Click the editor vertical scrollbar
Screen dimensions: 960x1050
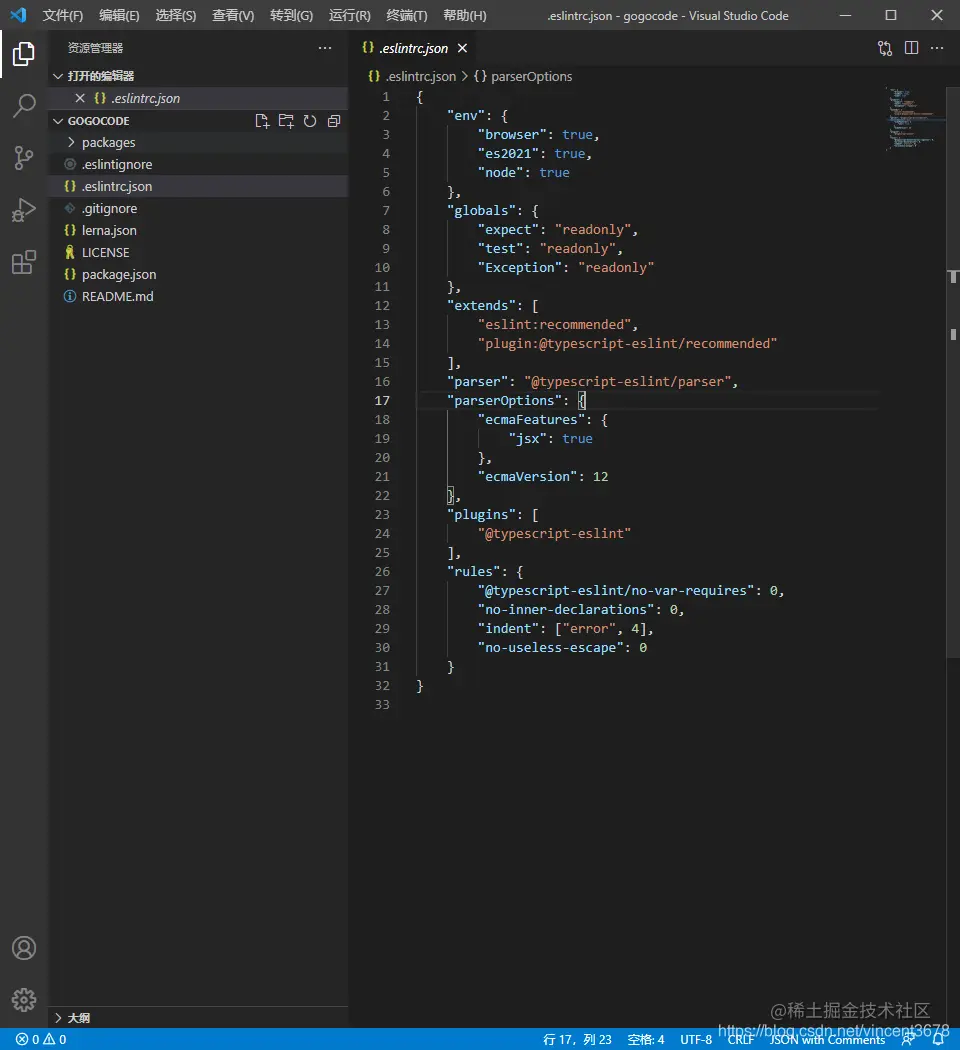953,372
